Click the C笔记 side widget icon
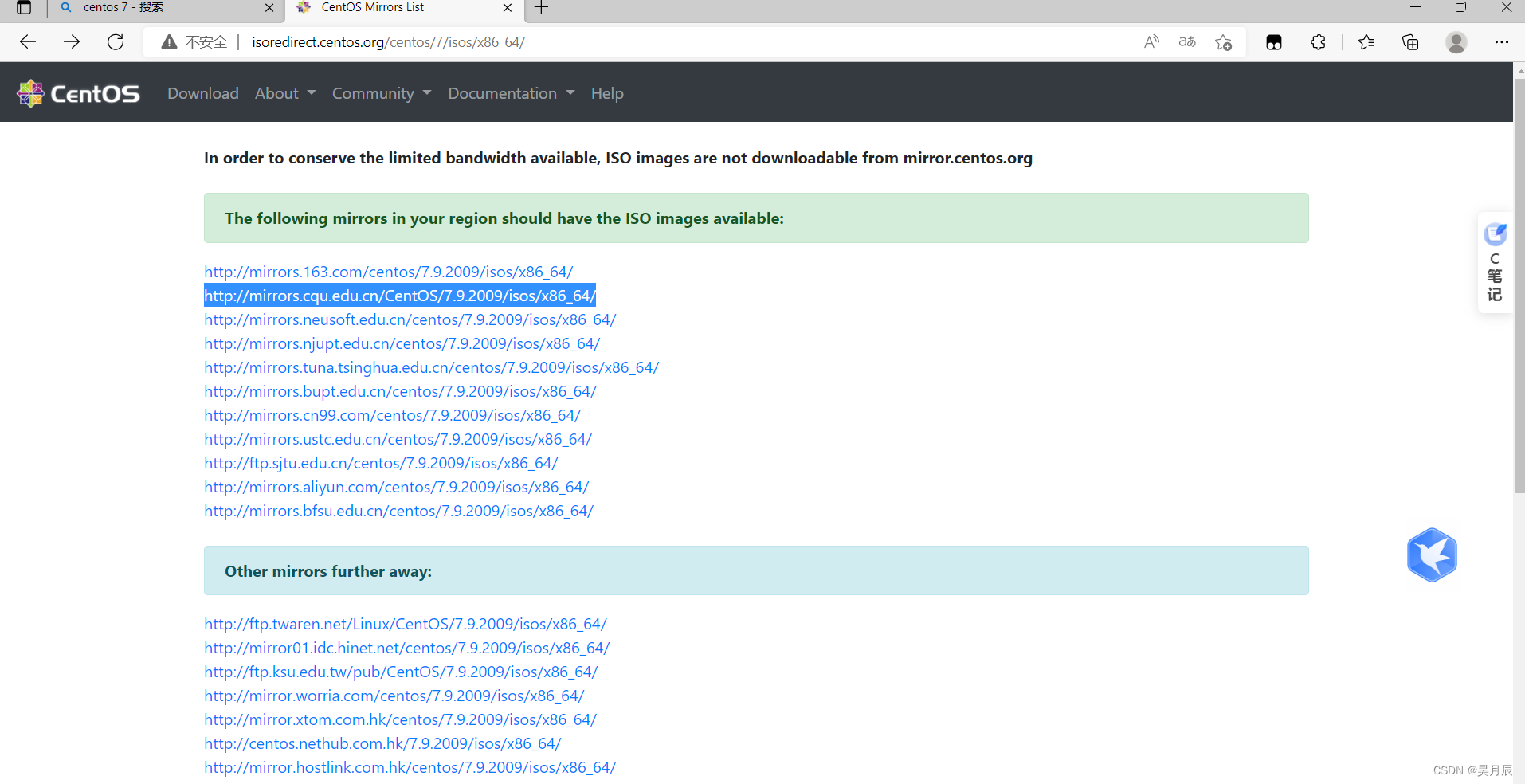The image size is (1525, 784). click(x=1495, y=262)
